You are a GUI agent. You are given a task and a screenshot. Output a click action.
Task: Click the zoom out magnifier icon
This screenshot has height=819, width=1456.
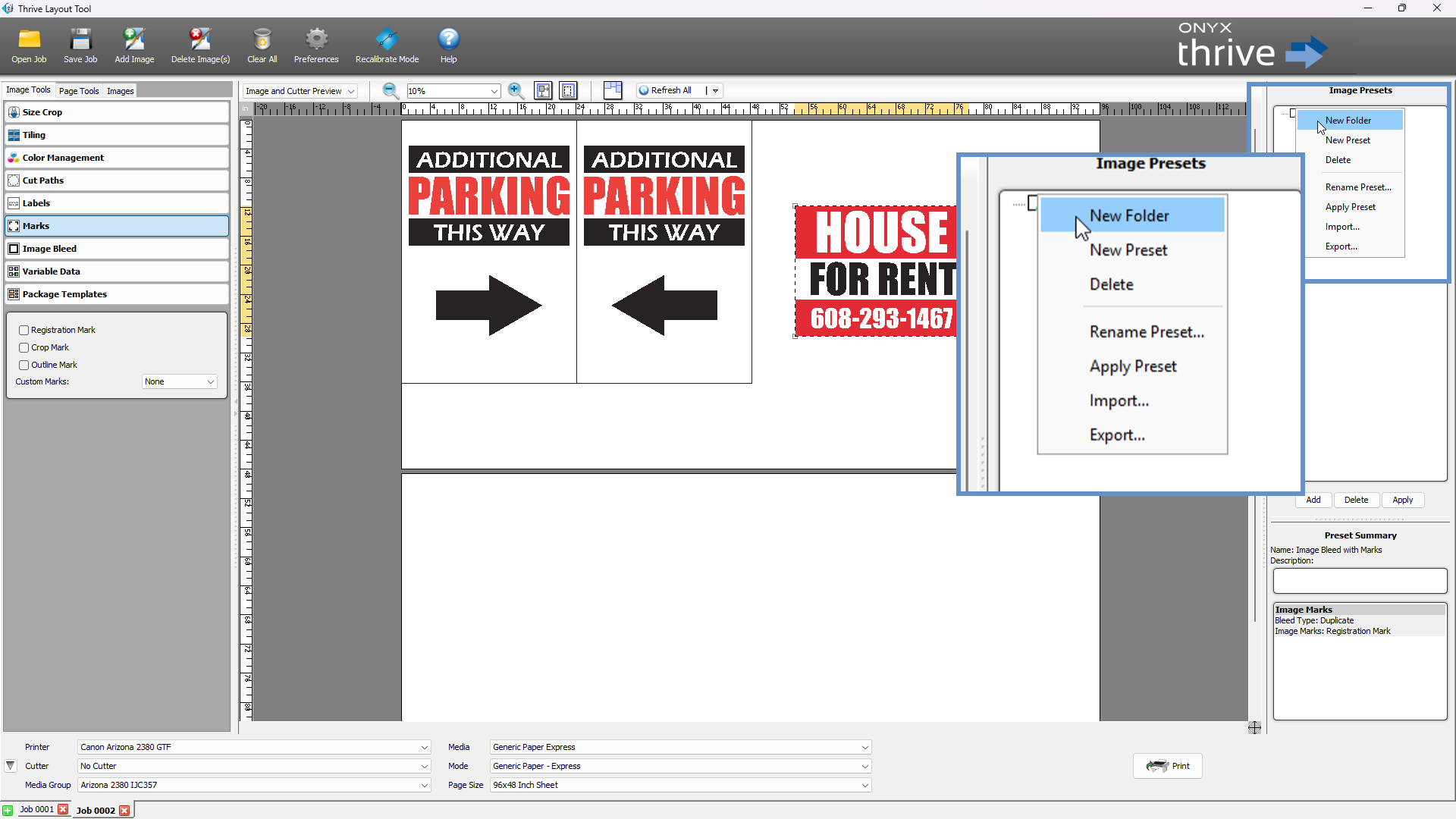coord(391,91)
